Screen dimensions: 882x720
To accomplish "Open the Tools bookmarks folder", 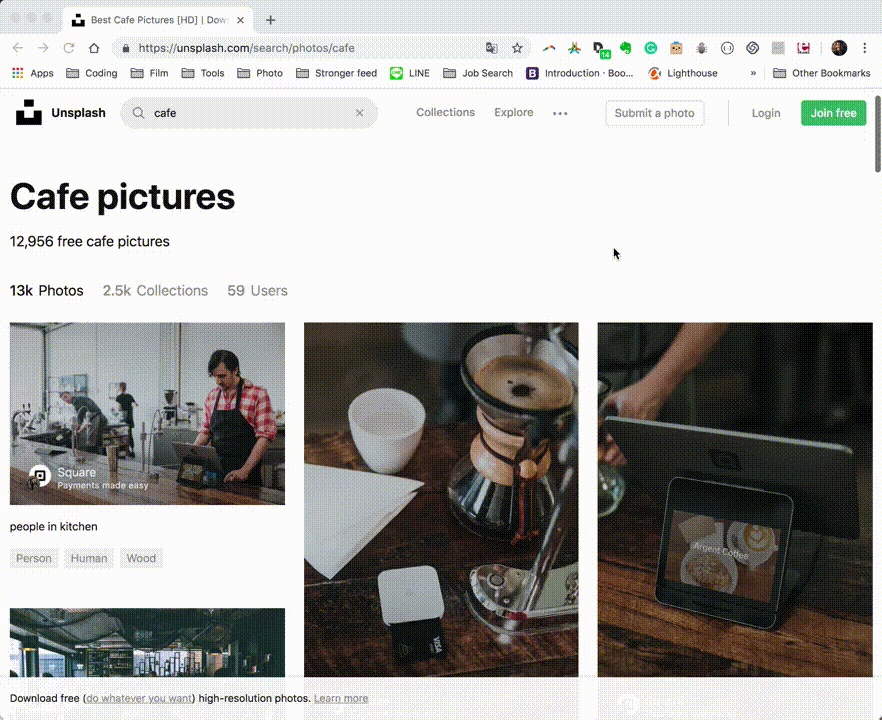I will [x=202, y=73].
